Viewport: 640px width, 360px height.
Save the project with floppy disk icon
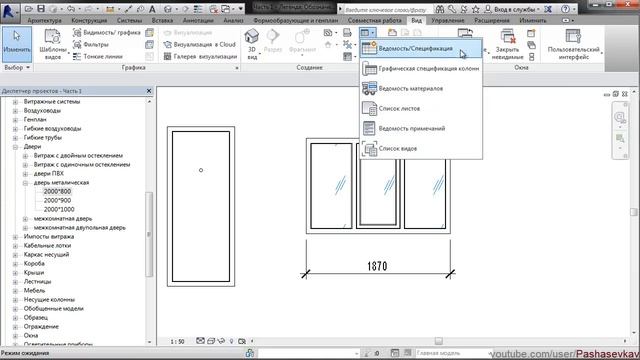click(x=41, y=9)
